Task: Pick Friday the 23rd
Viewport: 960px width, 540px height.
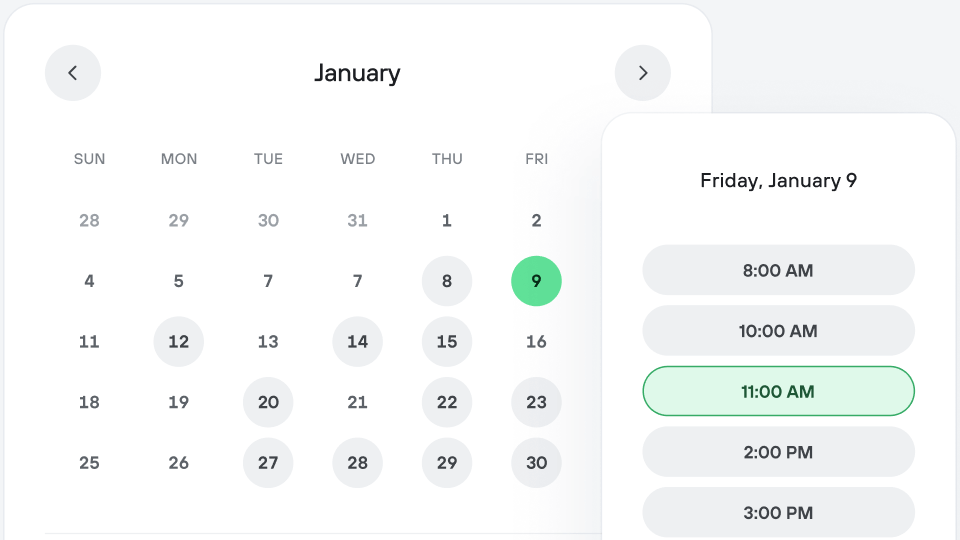Action: (536, 402)
